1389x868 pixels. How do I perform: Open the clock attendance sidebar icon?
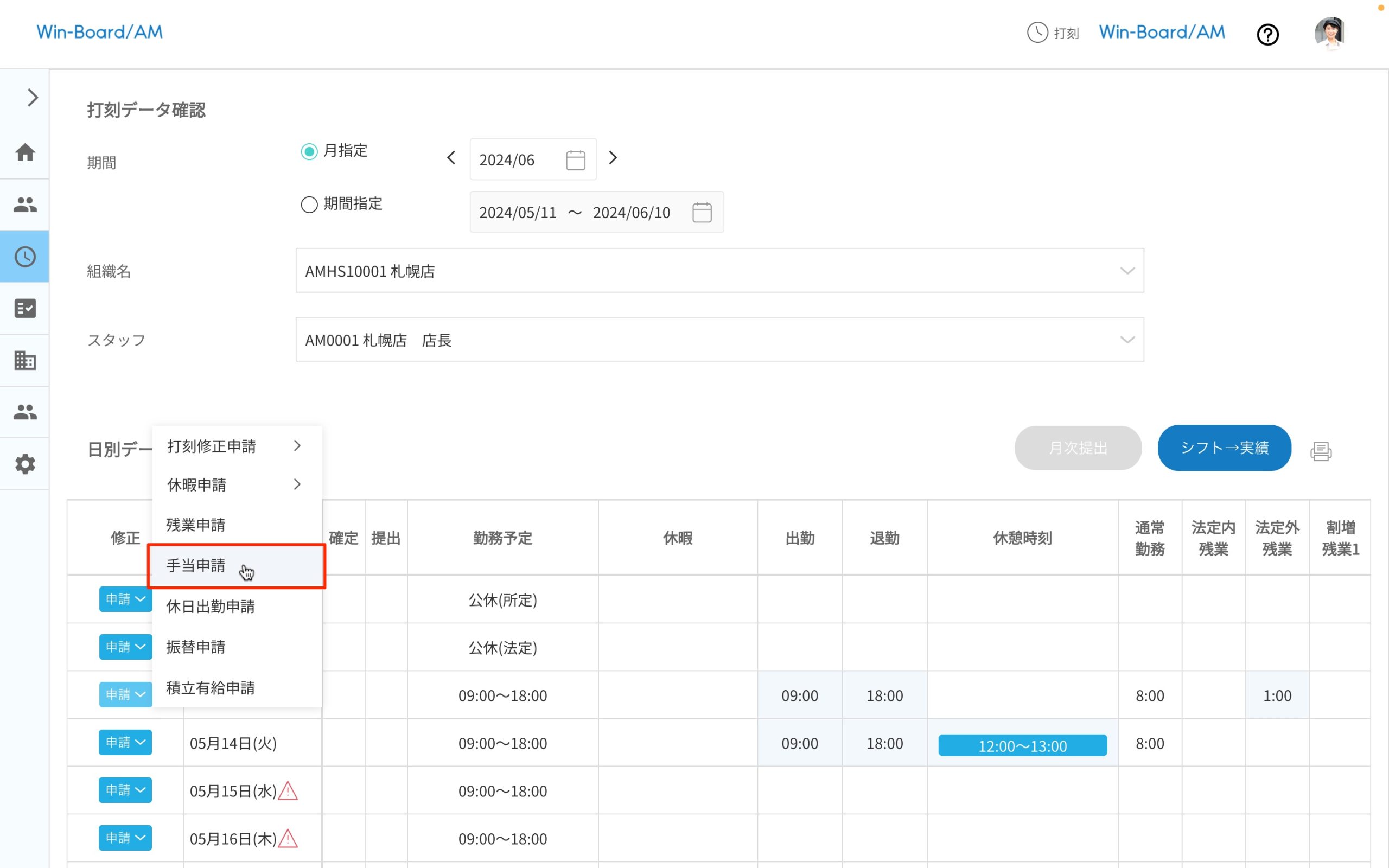[x=24, y=257]
